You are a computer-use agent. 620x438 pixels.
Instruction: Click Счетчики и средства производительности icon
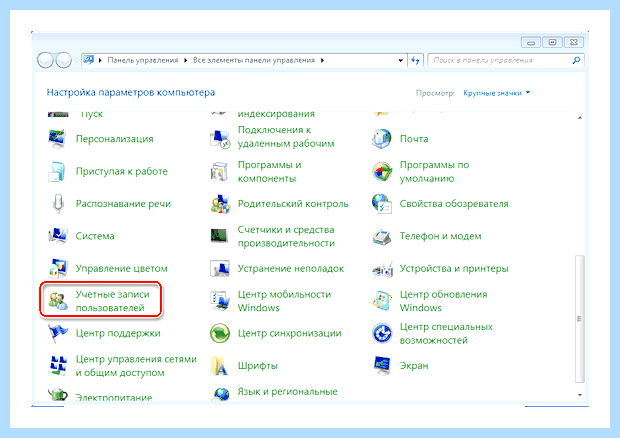(219, 236)
